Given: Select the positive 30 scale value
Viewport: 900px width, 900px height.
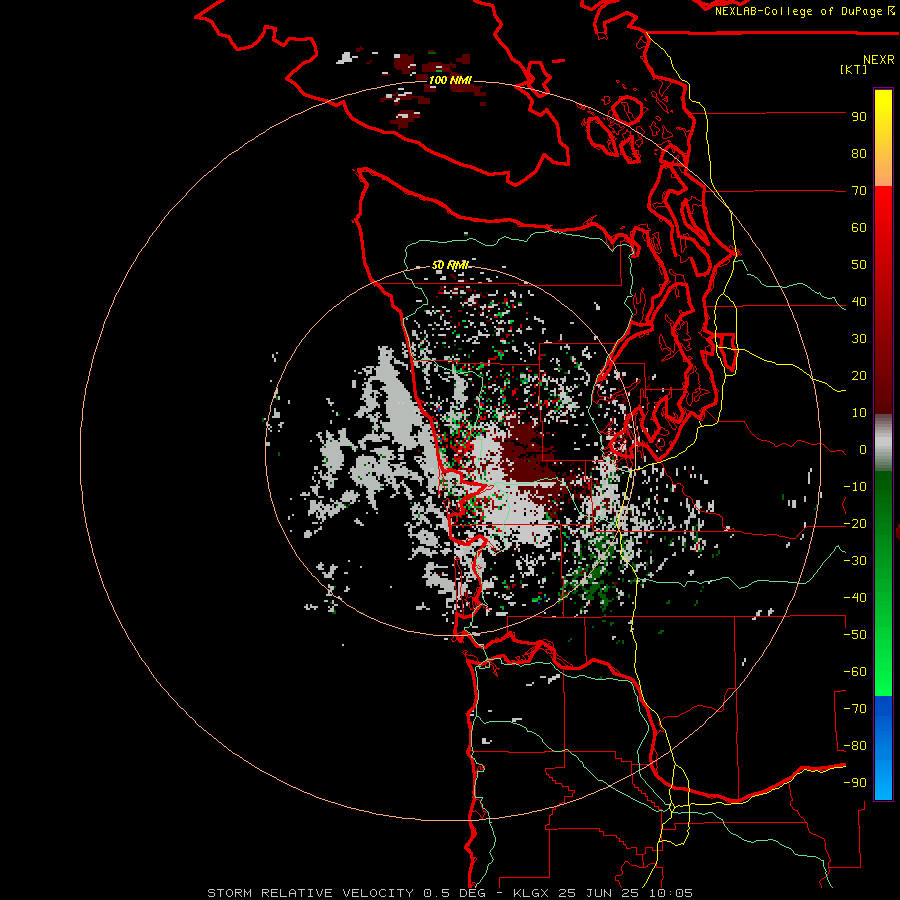Looking at the screenshot, I should click(x=859, y=339).
